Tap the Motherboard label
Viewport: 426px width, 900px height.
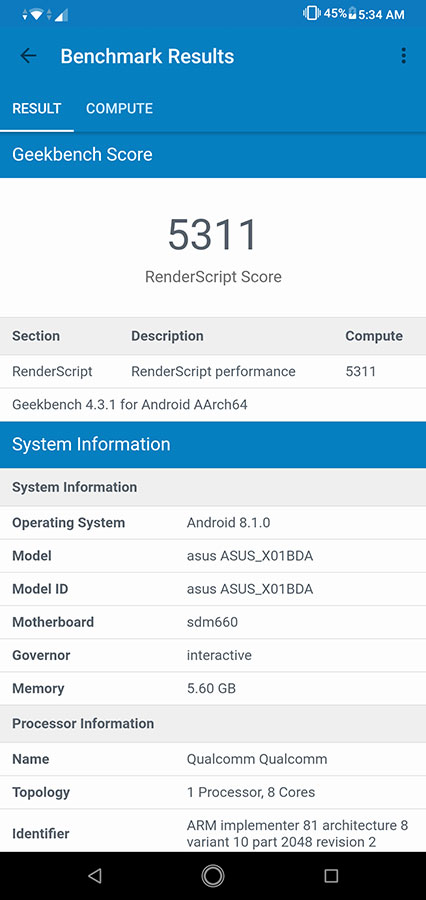point(53,622)
